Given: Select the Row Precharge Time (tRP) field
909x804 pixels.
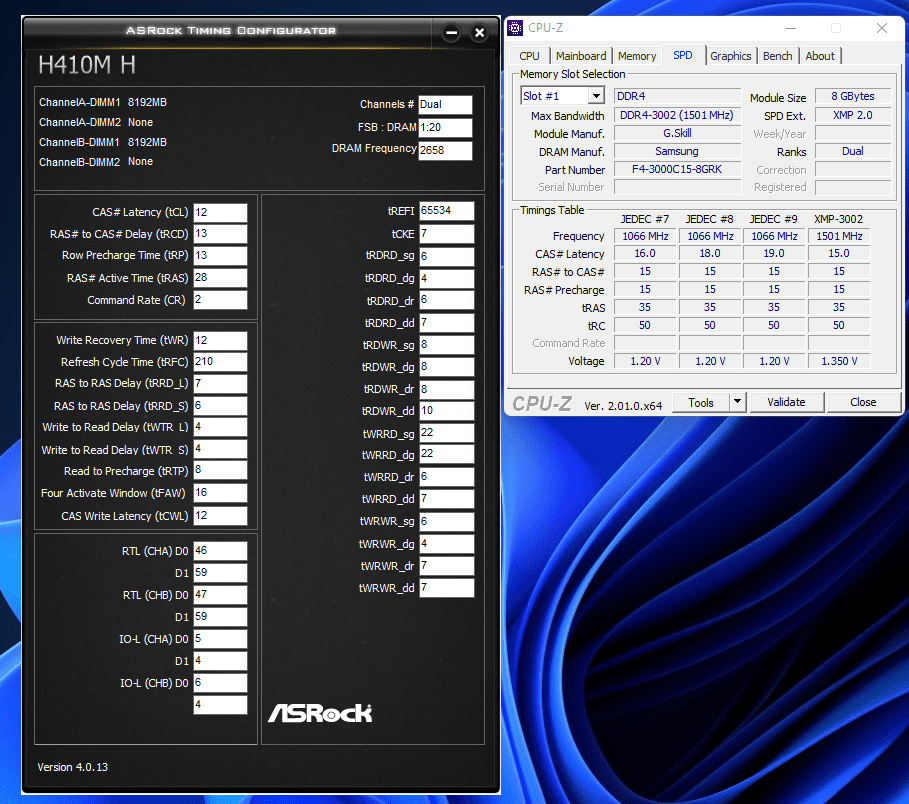Looking at the screenshot, I should click(x=220, y=256).
